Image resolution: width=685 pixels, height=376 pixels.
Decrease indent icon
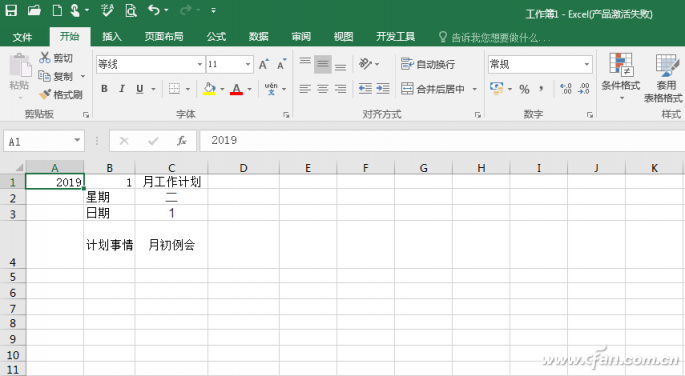pyautogui.click(x=365, y=89)
